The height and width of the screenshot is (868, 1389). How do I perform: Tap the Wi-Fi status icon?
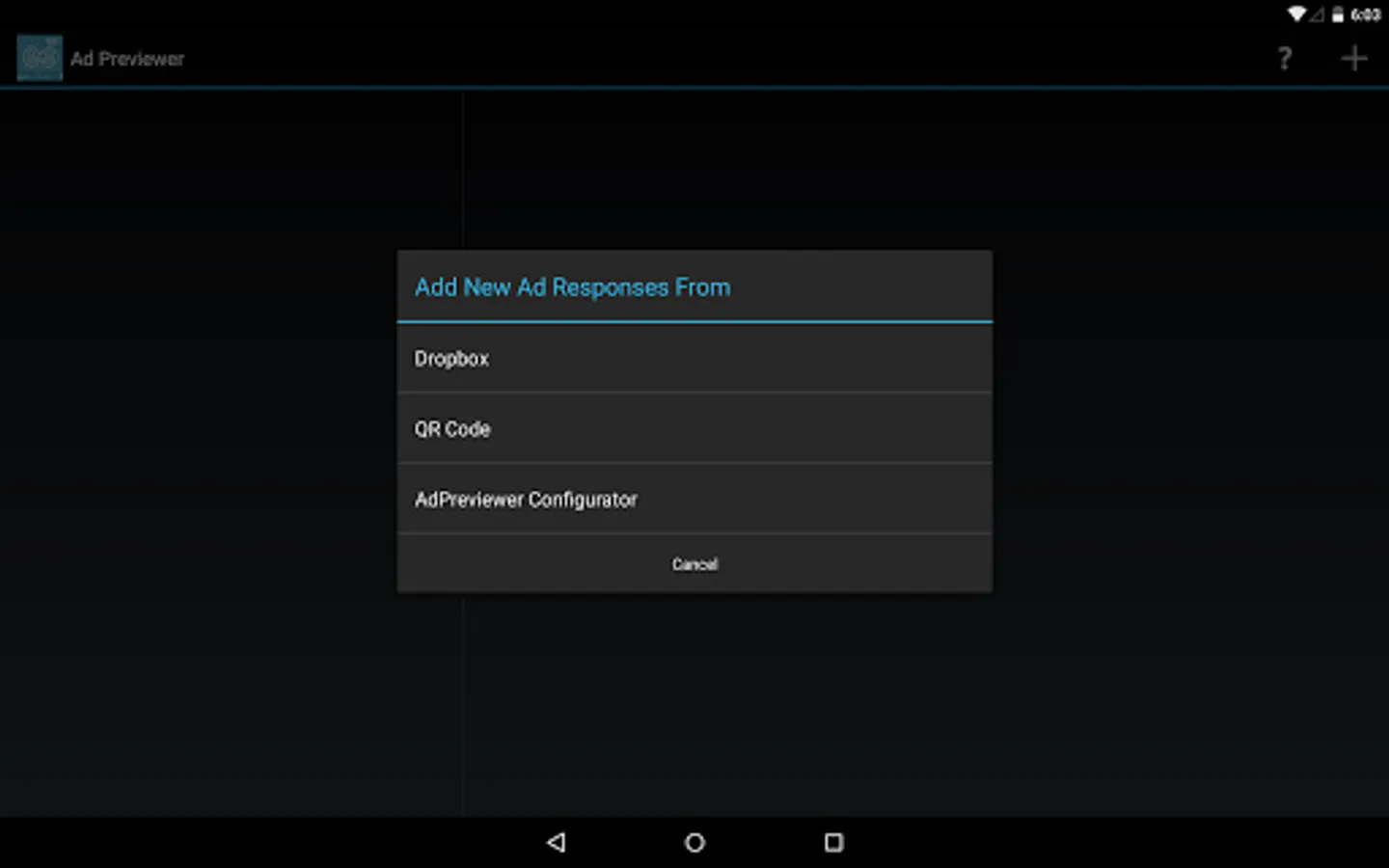point(1297,14)
